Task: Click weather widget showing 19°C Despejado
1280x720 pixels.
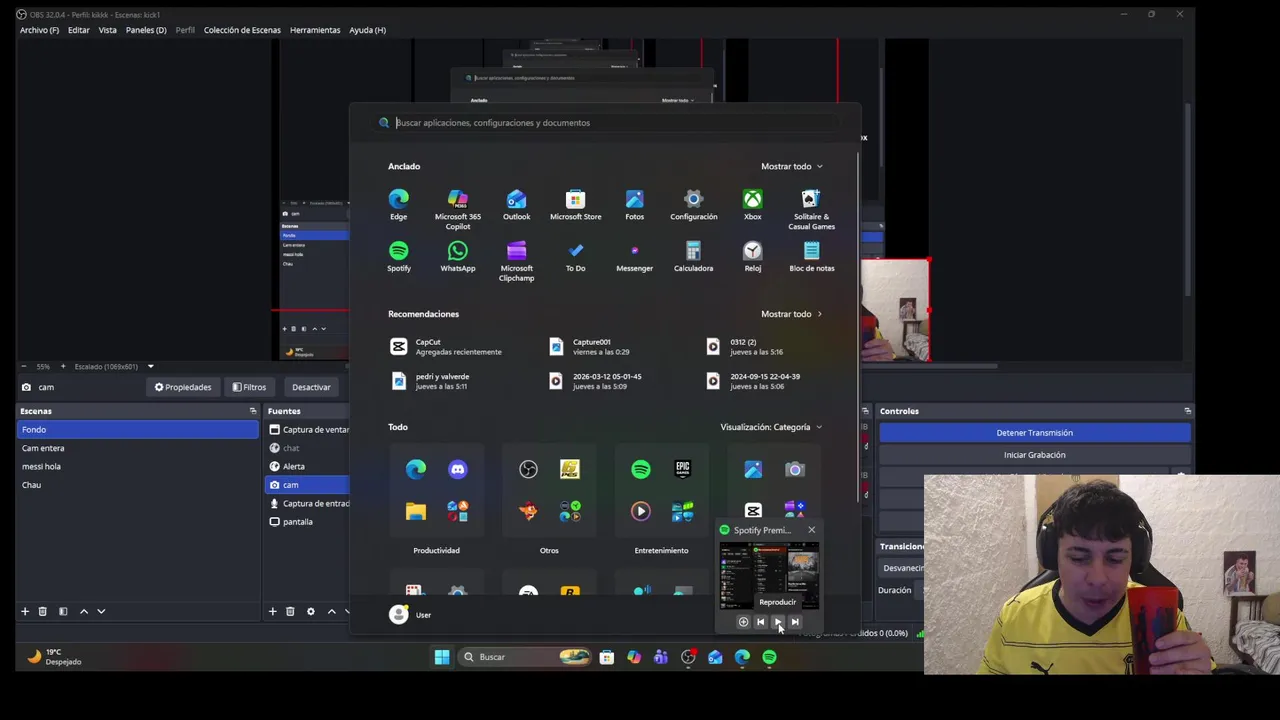Action: pos(54,657)
